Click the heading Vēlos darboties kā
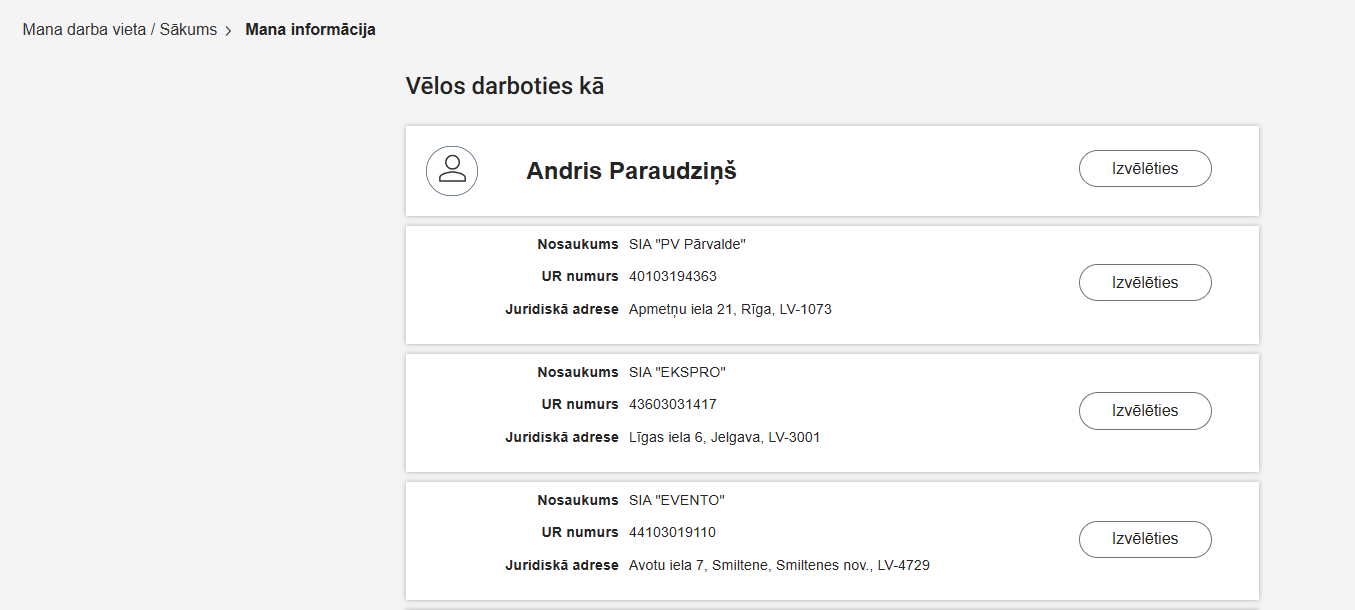This screenshot has height=610, width=1355. (504, 85)
